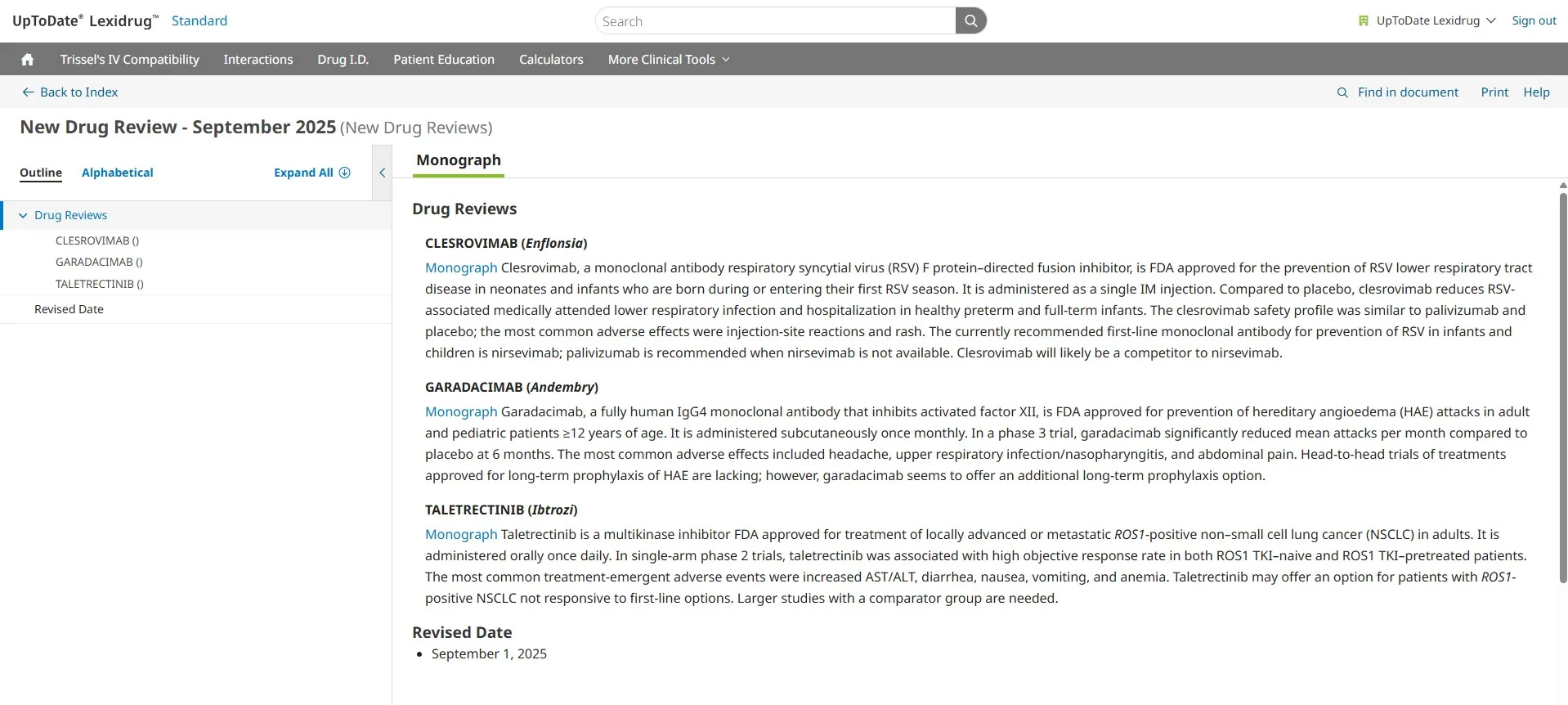The height and width of the screenshot is (705, 1568).
Task: Open Patient Education
Action: [x=444, y=59]
